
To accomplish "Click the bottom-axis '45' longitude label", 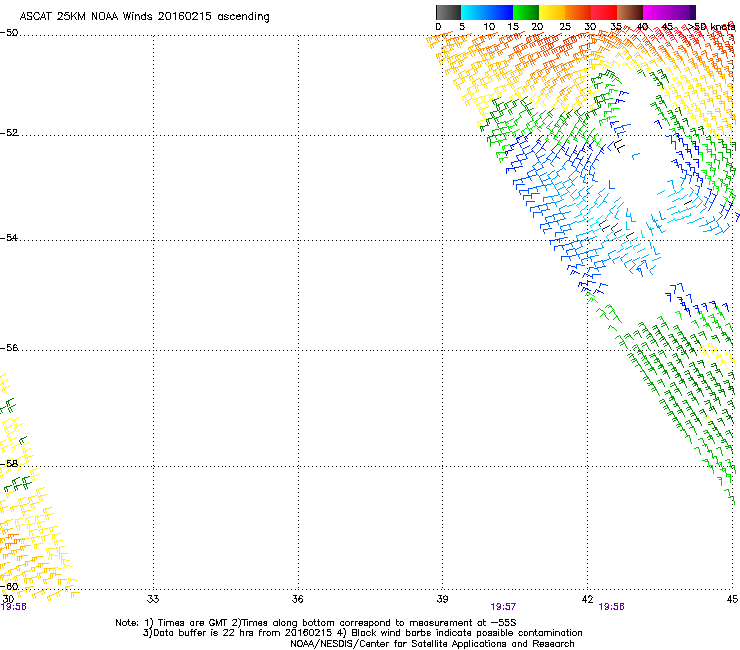I will (732, 599).
